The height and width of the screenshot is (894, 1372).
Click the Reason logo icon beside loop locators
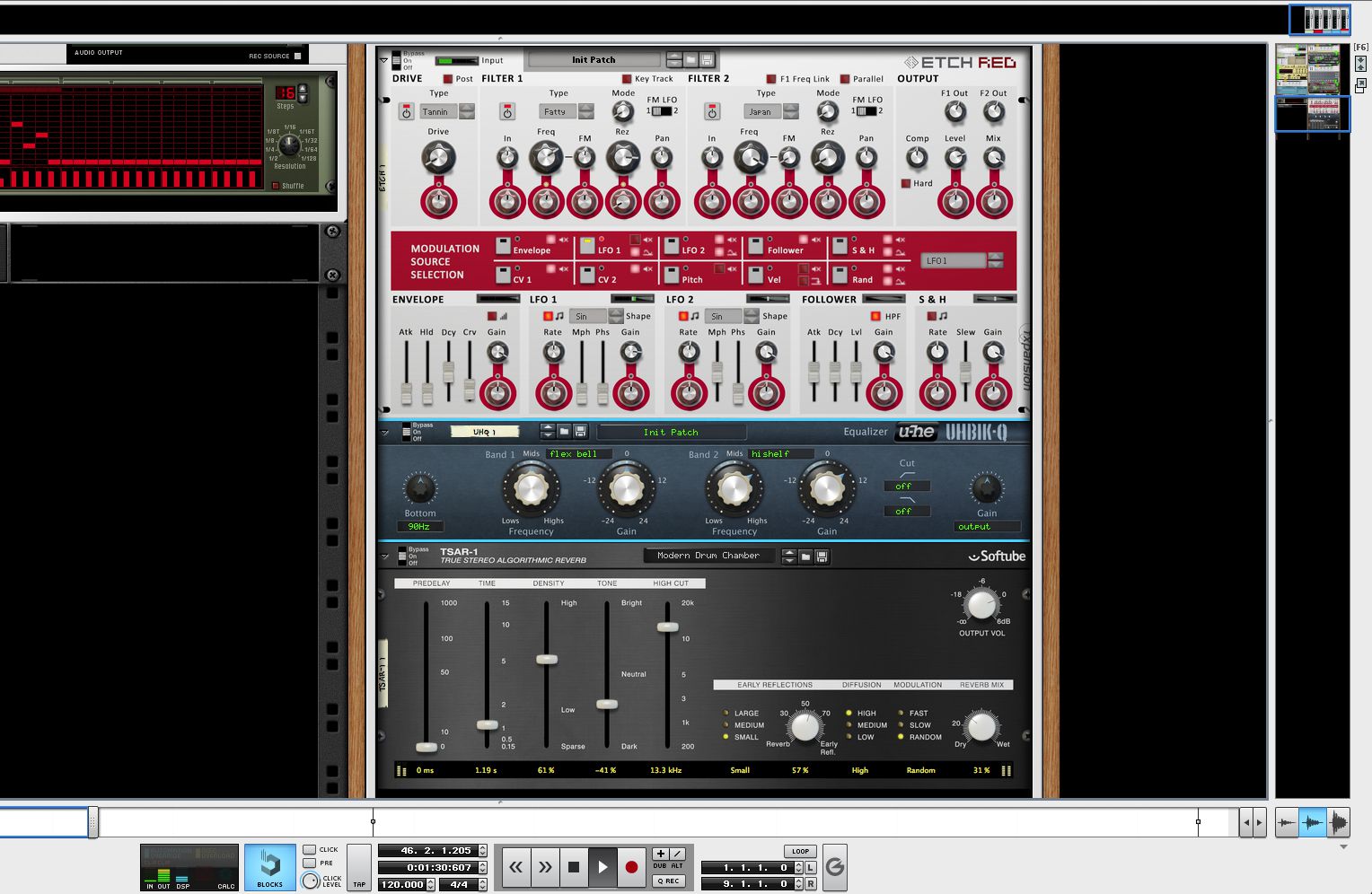(x=835, y=867)
